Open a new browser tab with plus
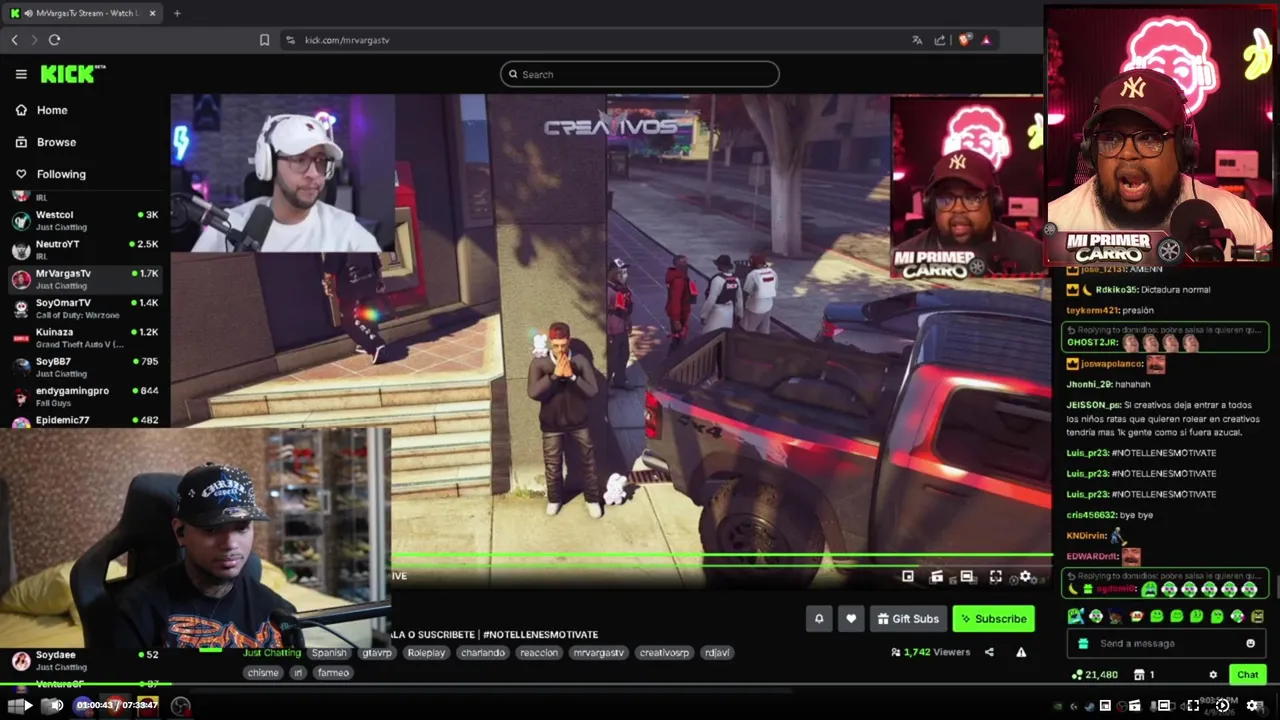Screen dimensions: 1280x720 (177, 13)
